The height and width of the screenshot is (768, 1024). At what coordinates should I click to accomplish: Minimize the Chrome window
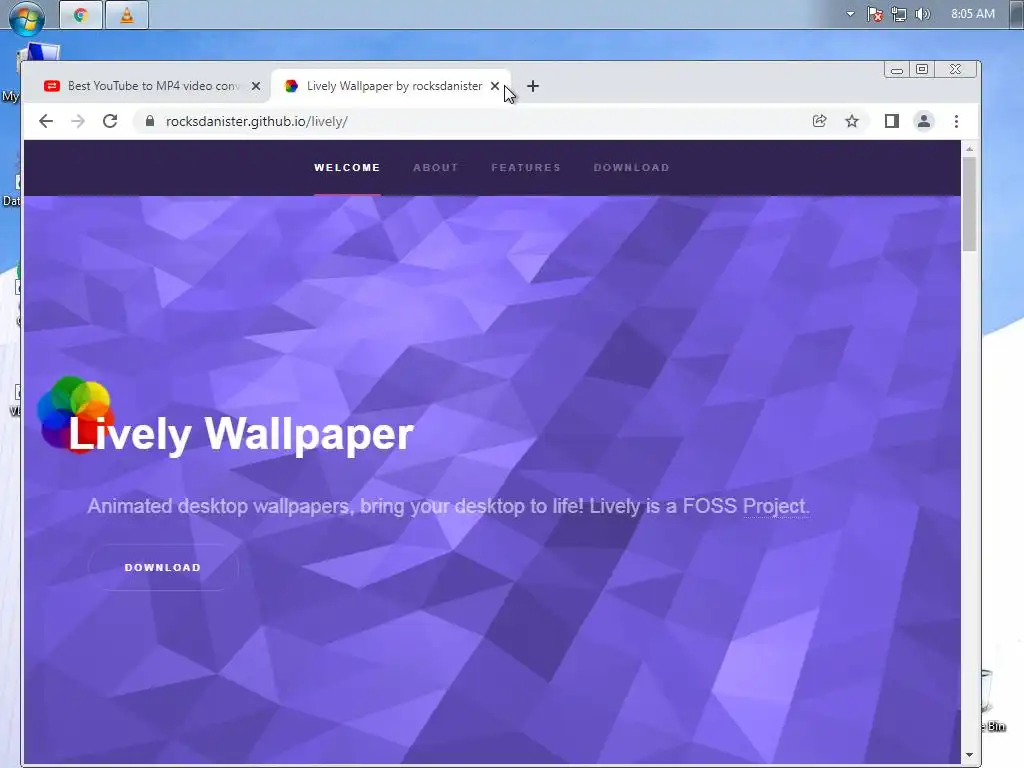(897, 70)
